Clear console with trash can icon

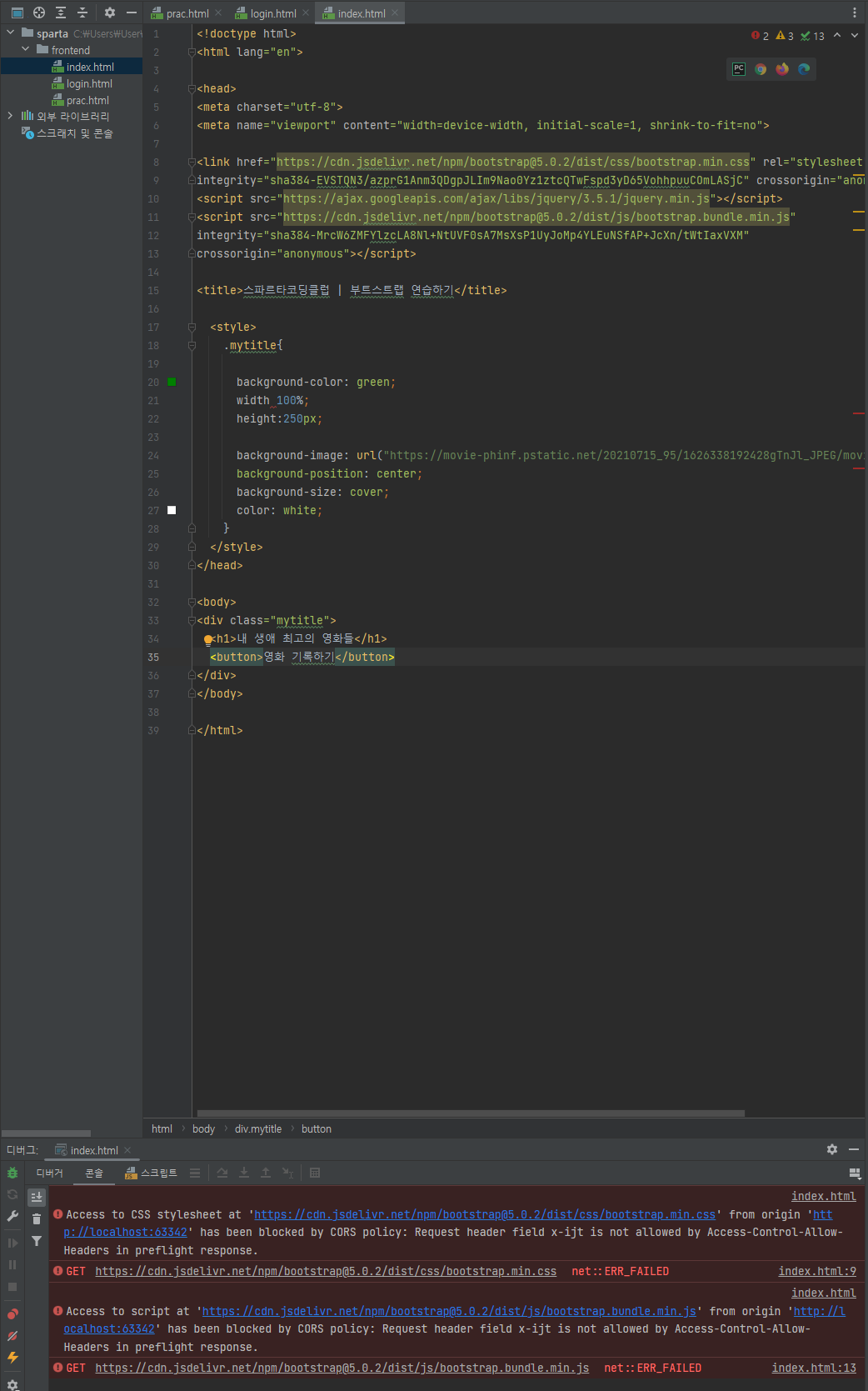[37, 1218]
